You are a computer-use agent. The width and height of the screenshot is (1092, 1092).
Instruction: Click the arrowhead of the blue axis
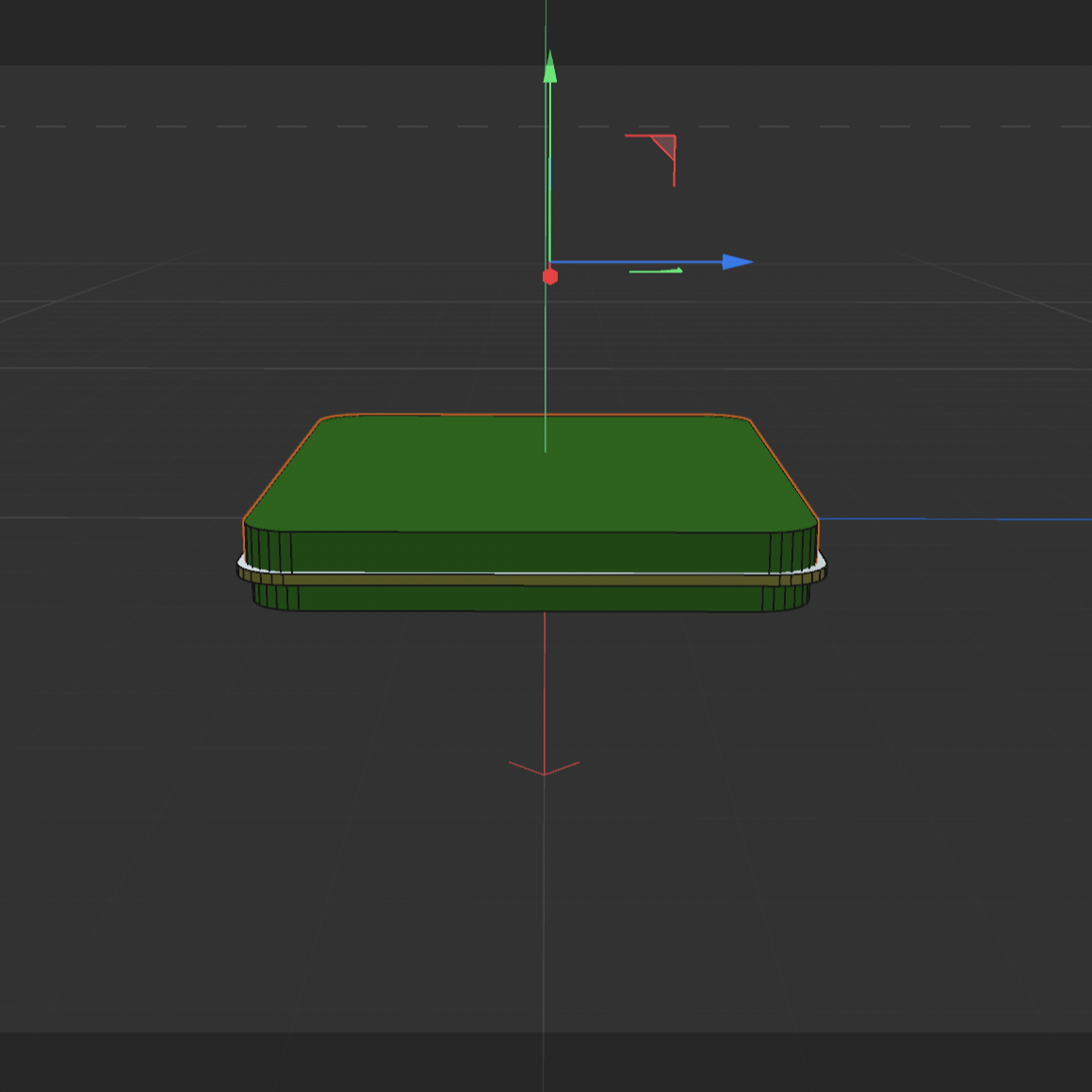point(738,261)
